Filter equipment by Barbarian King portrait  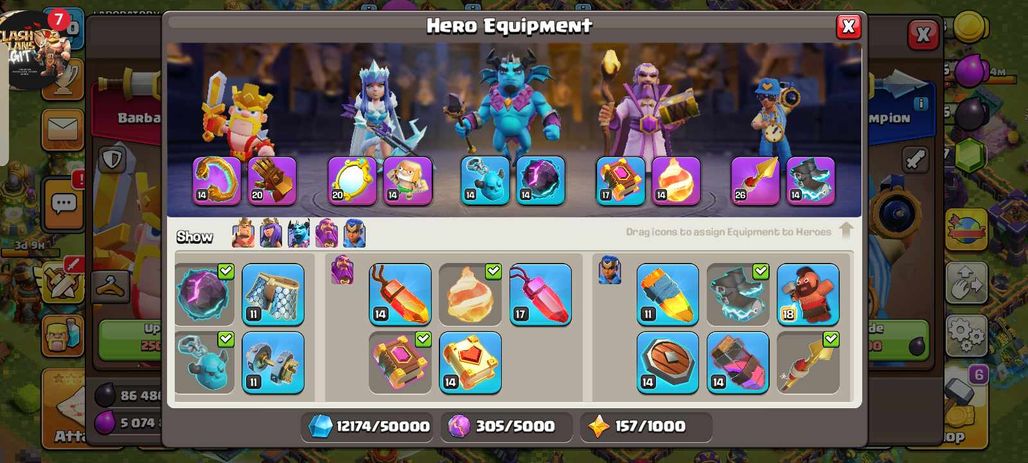243,233
